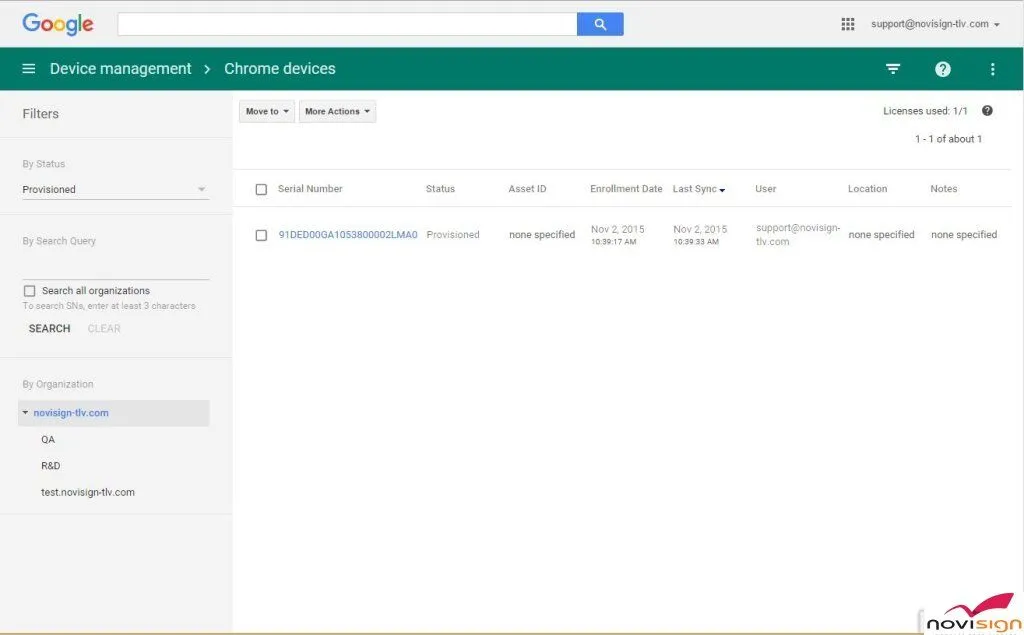Click the Google Apps grid icon
The height and width of the screenshot is (635, 1024).
tap(848, 23)
